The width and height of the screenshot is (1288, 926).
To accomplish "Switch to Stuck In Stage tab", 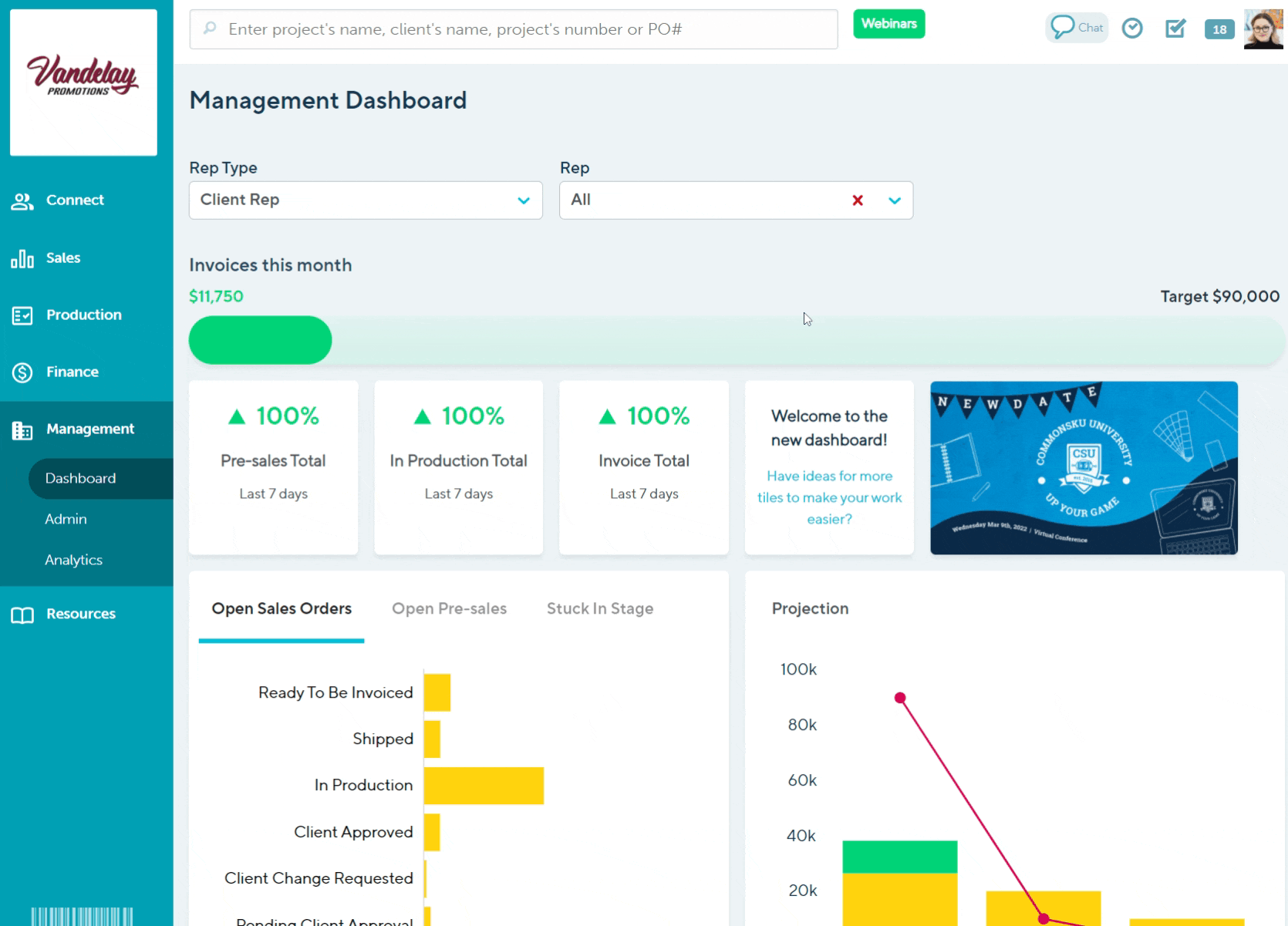I will point(599,609).
